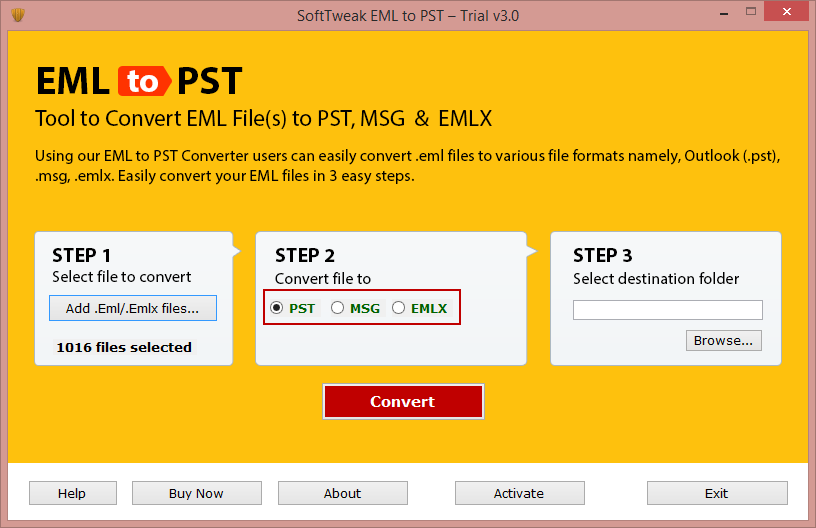This screenshot has height=528, width=816.
Task: Click 'Select file to convert' label
Action: (122, 277)
